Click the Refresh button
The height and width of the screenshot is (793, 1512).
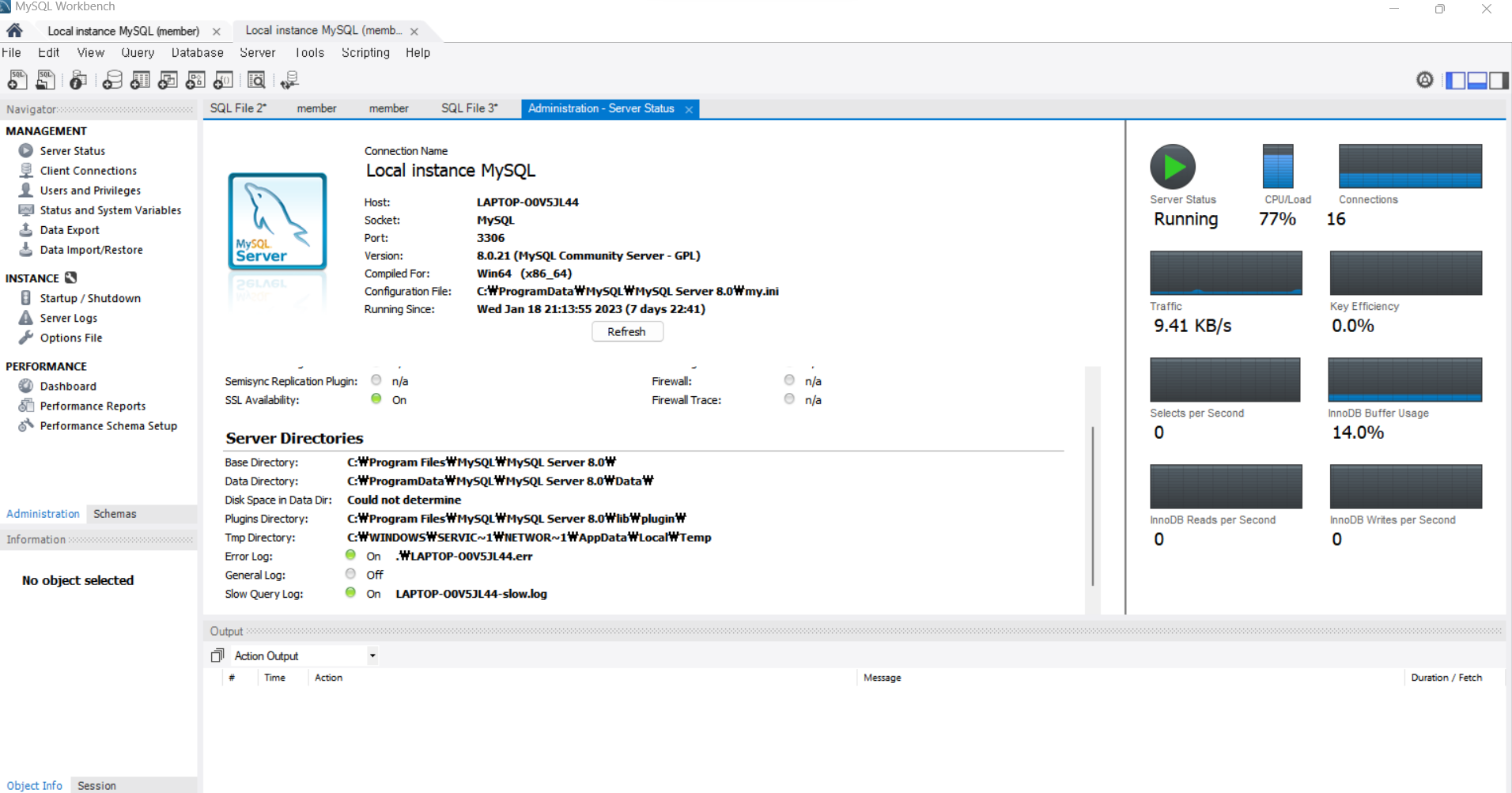(627, 332)
